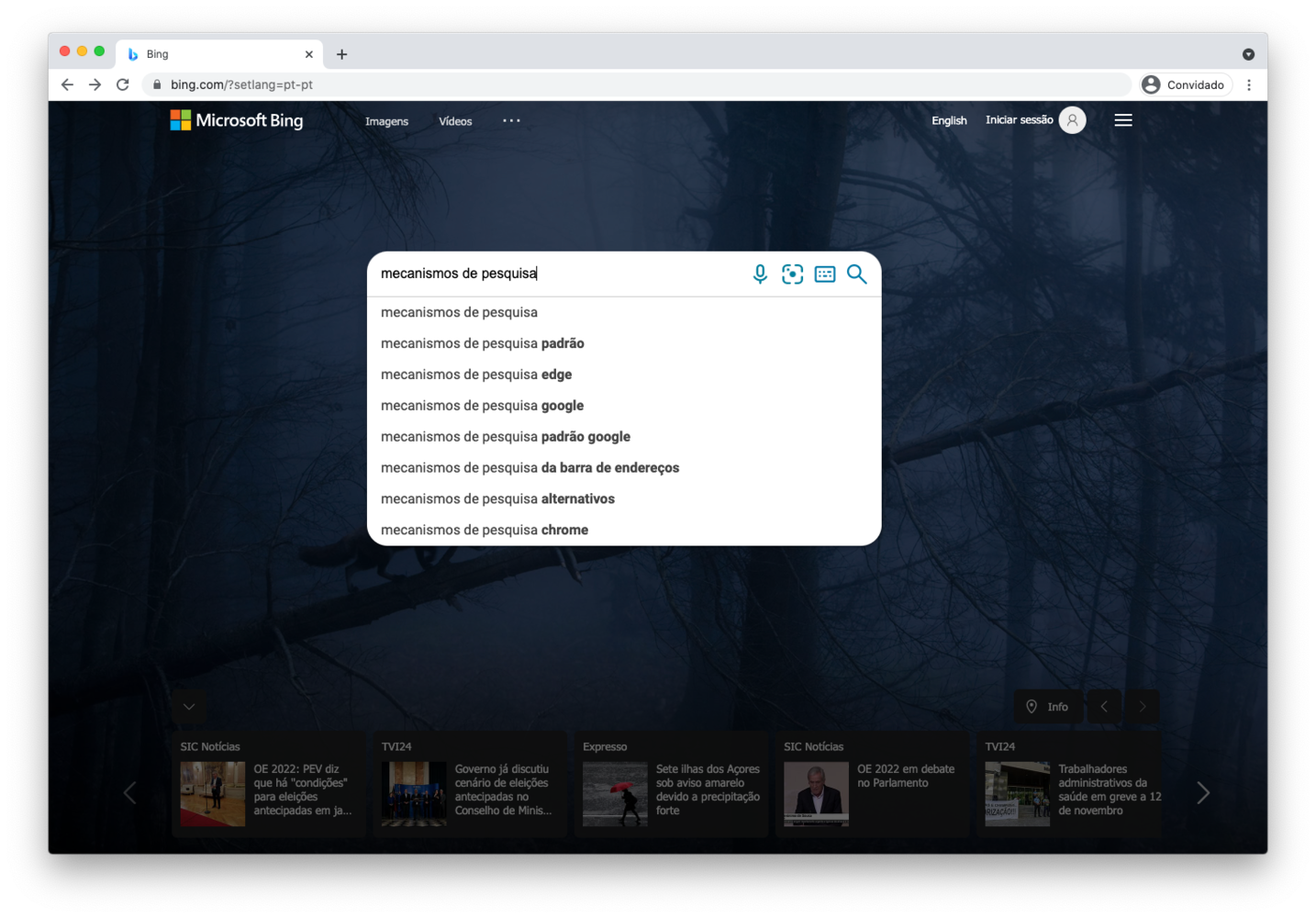Viewport: 1316px width, 918px height.
Task: Show previous news carousel items
Action: (129, 792)
